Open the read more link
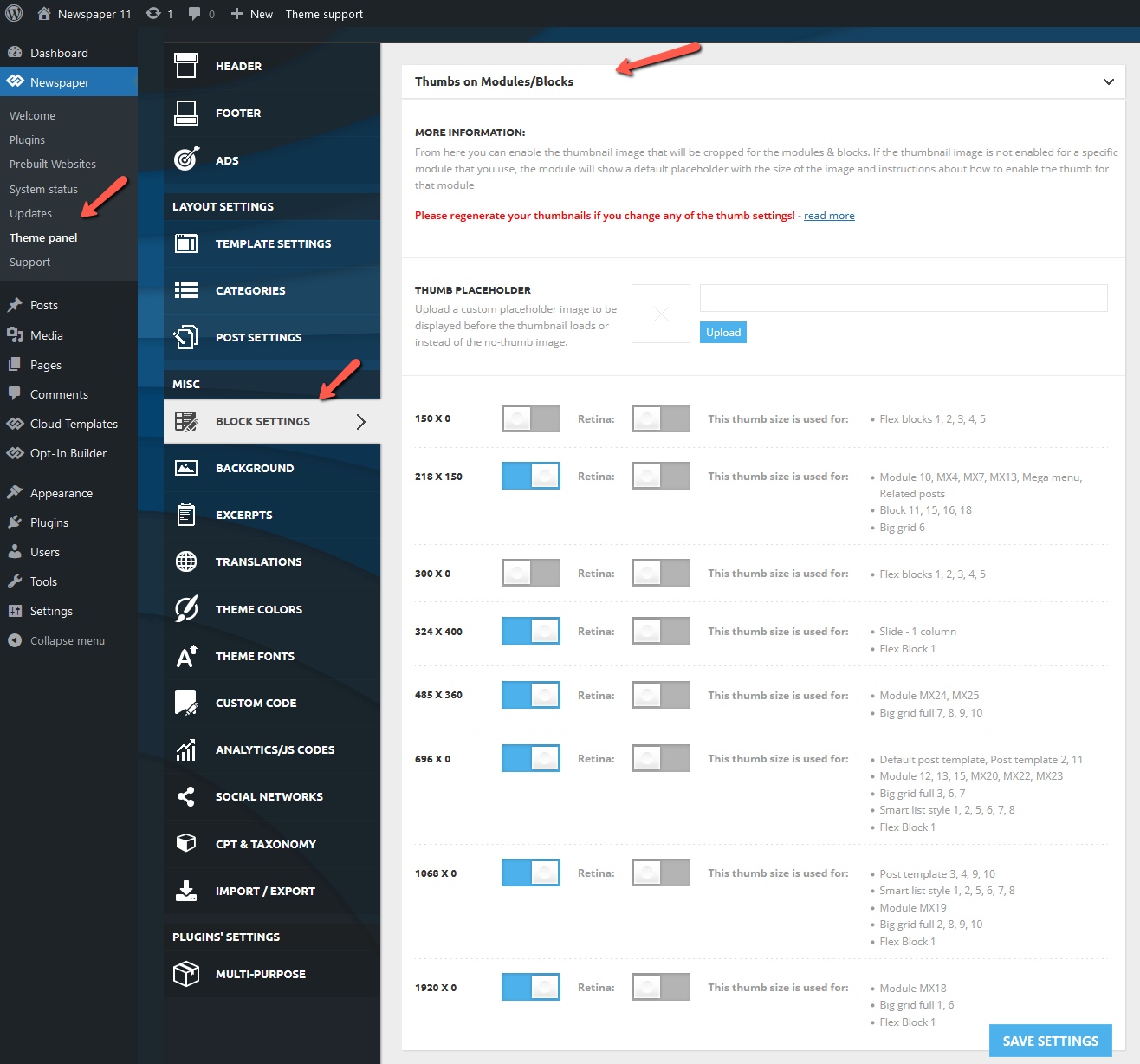The image size is (1140, 1064). pos(829,216)
